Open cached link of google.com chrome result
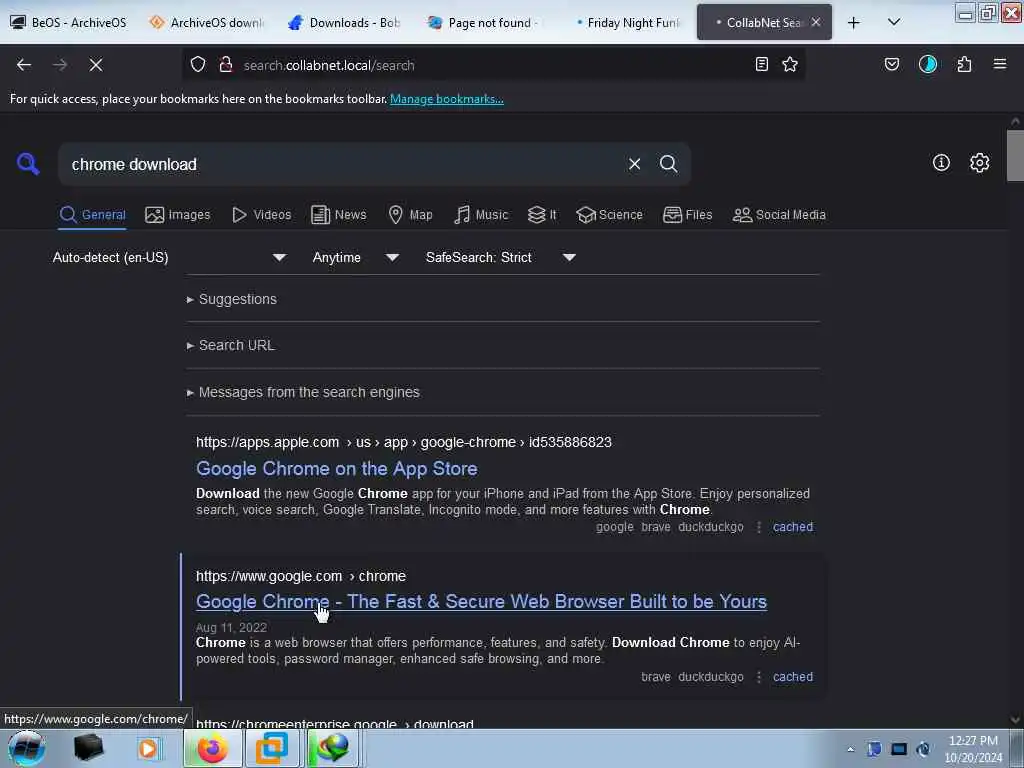Viewport: 1024px width, 768px height. tap(793, 677)
